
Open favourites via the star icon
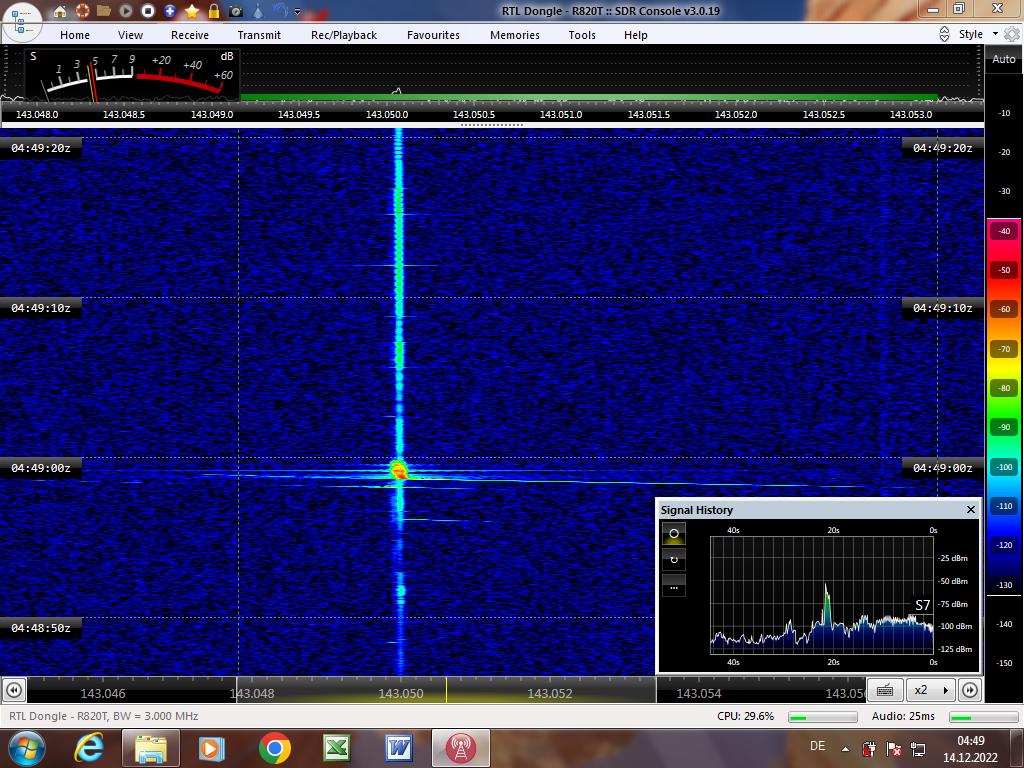coord(192,11)
